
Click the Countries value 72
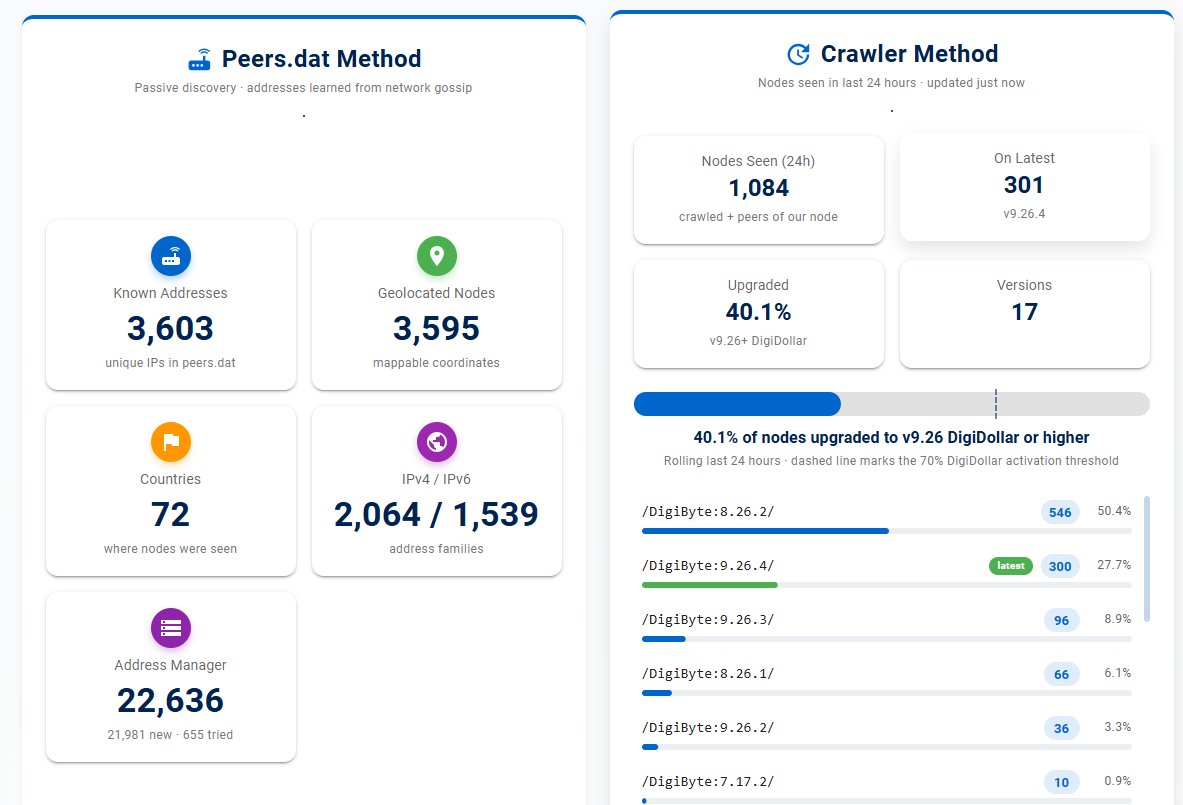pos(171,515)
